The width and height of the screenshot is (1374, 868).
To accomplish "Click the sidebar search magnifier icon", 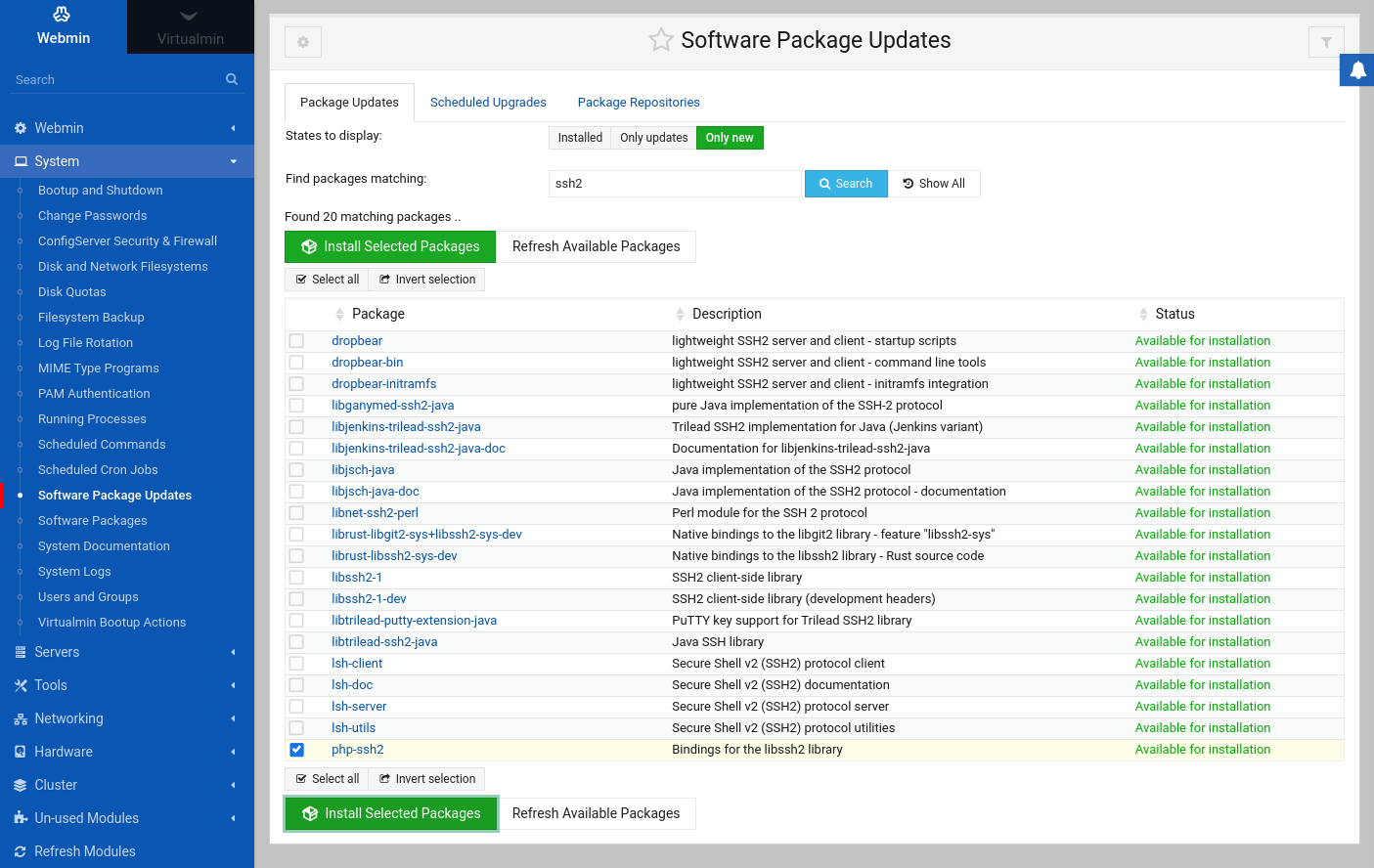I will click(232, 79).
